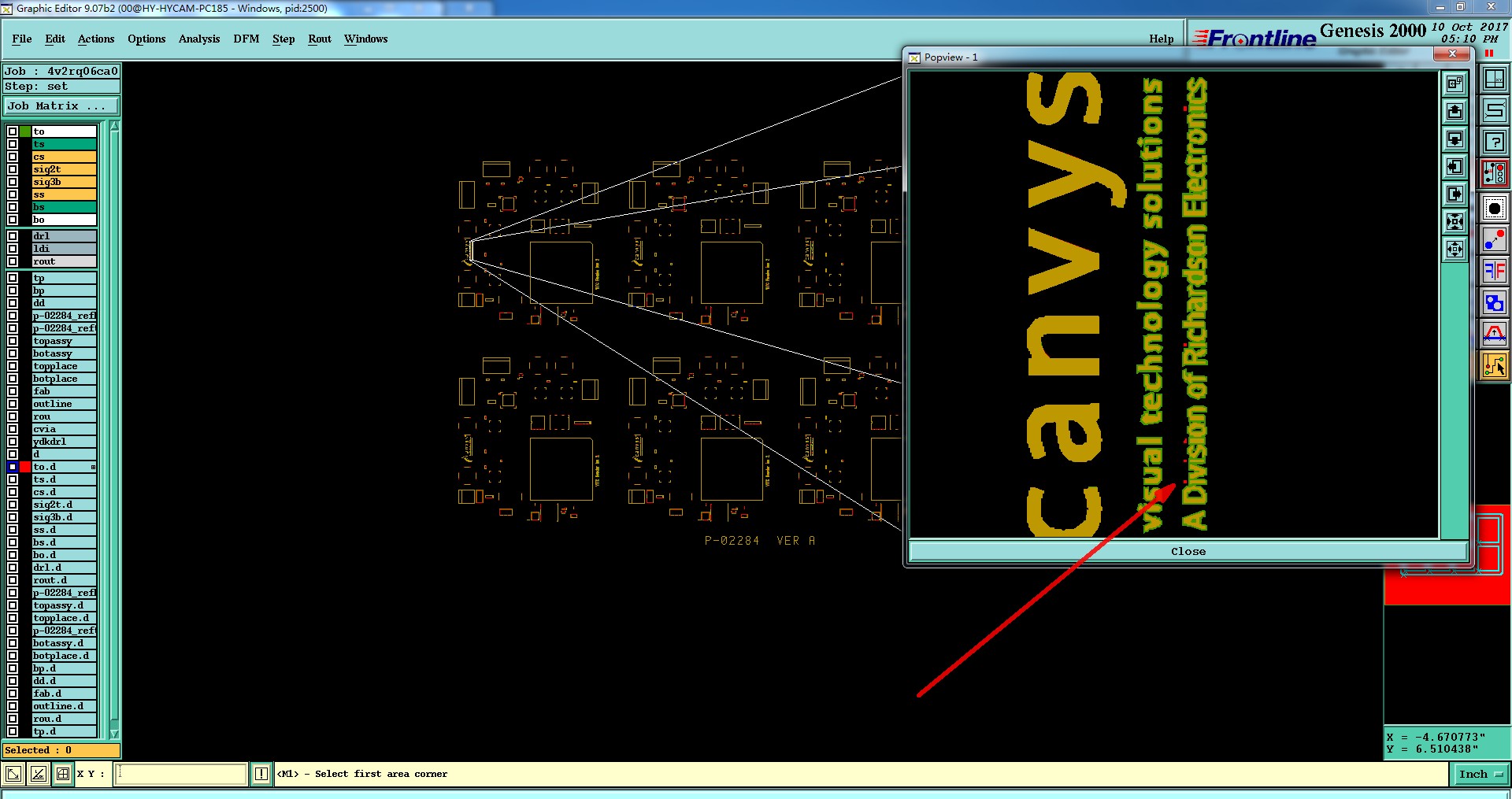Select the orange net routing cursor icon

(1495, 365)
